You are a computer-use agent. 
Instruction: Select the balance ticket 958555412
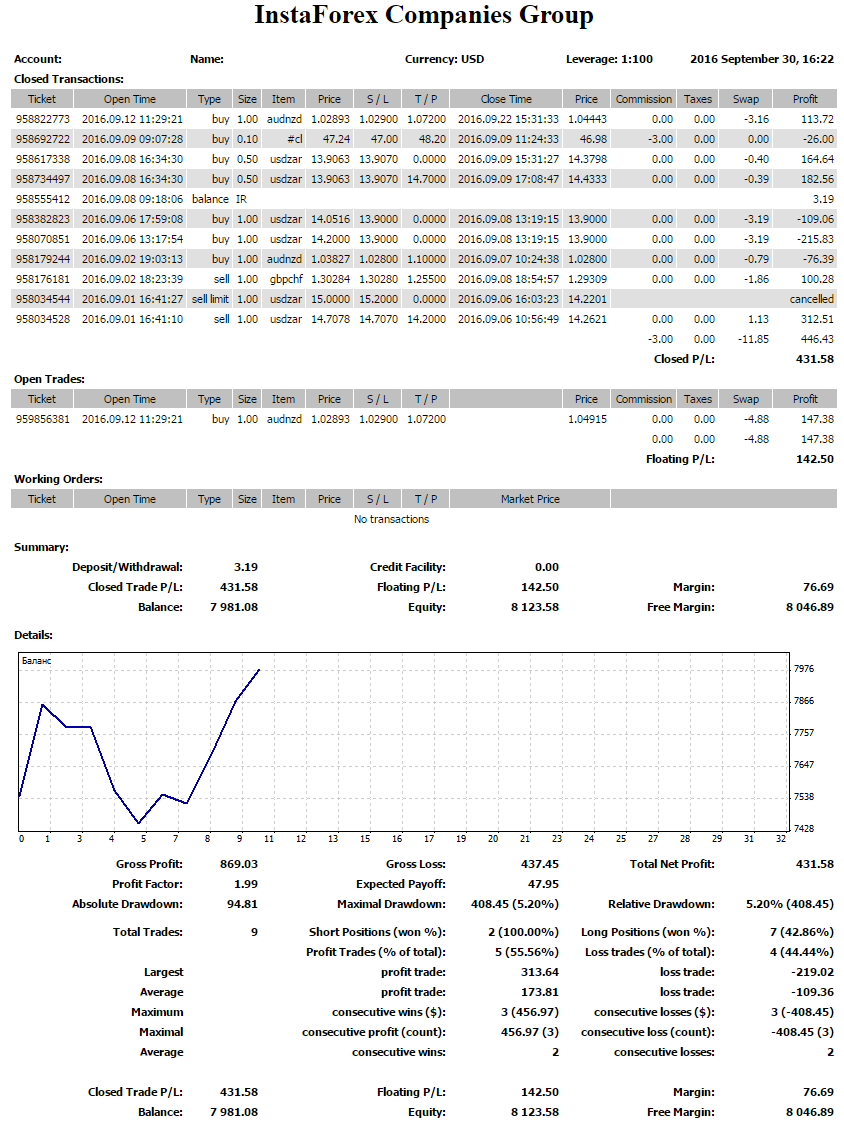click(42, 199)
